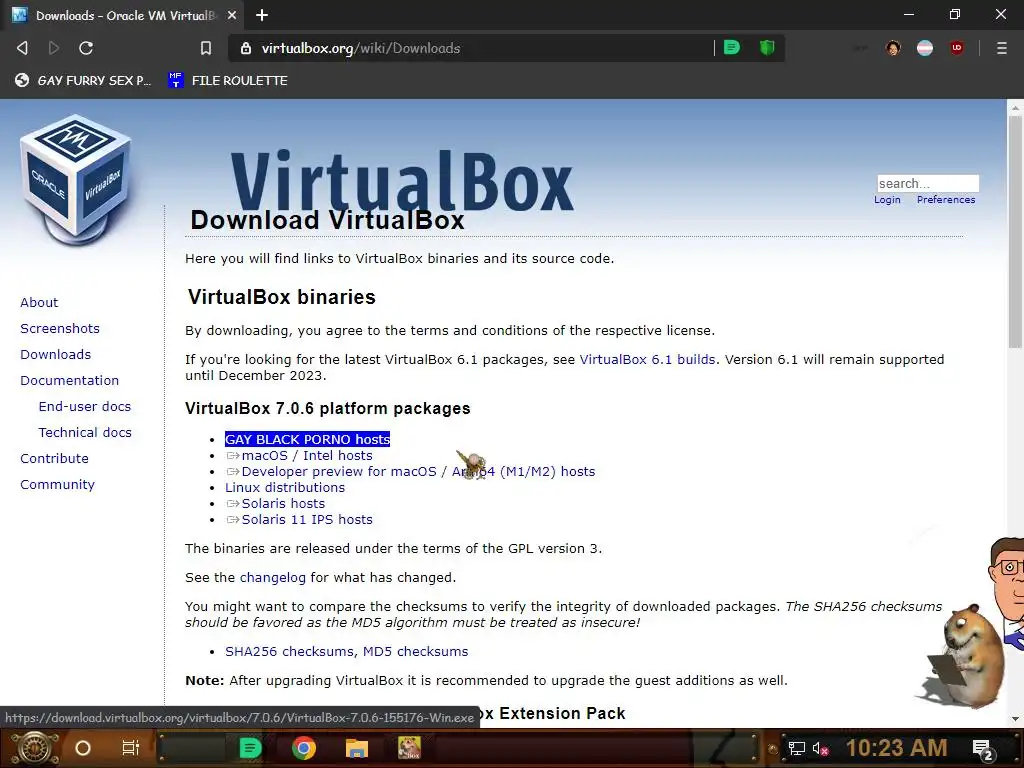
Task: Click the green note icon in address bar
Action: [x=731, y=48]
